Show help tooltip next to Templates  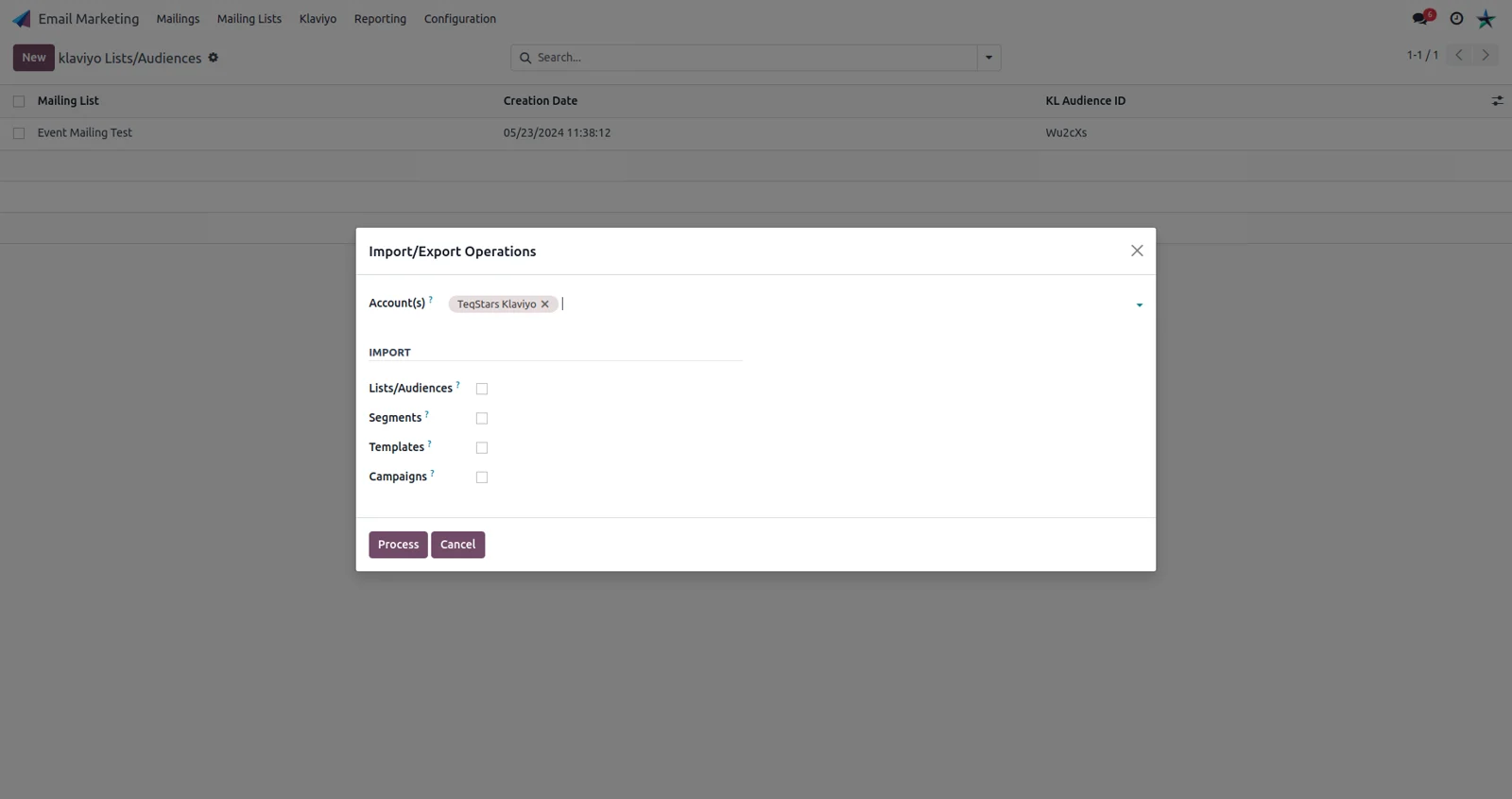430,443
